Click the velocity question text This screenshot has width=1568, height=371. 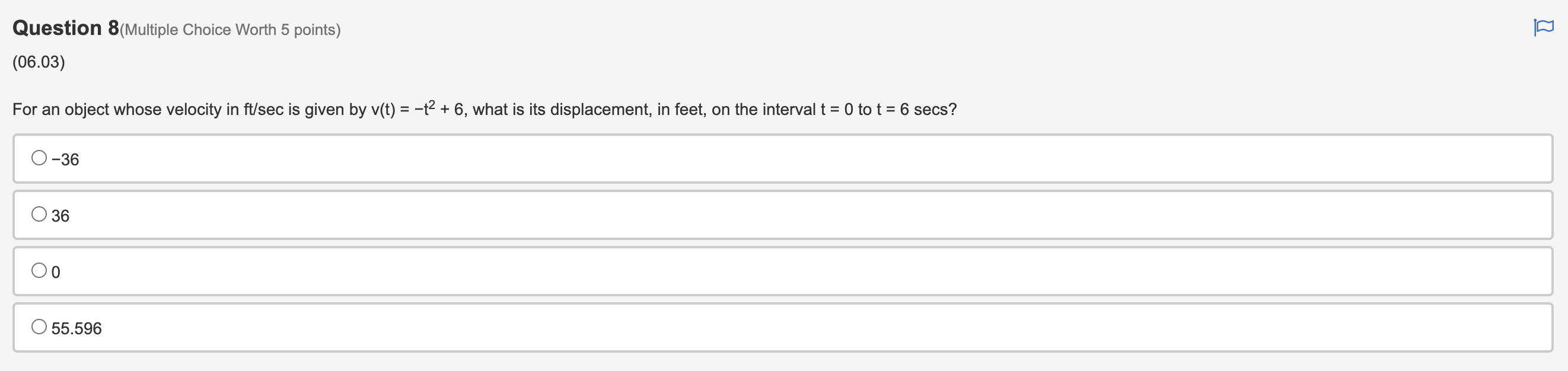tap(484, 110)
